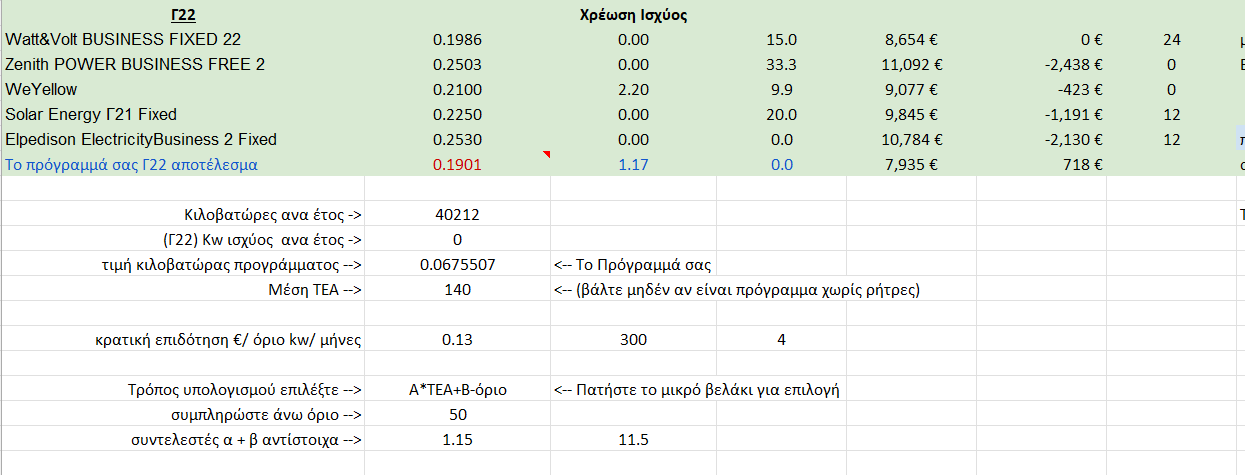Select the WeYellow row label
This screenshot has height=475, width=1245.
pyautogui.click(x=182, y=90)
